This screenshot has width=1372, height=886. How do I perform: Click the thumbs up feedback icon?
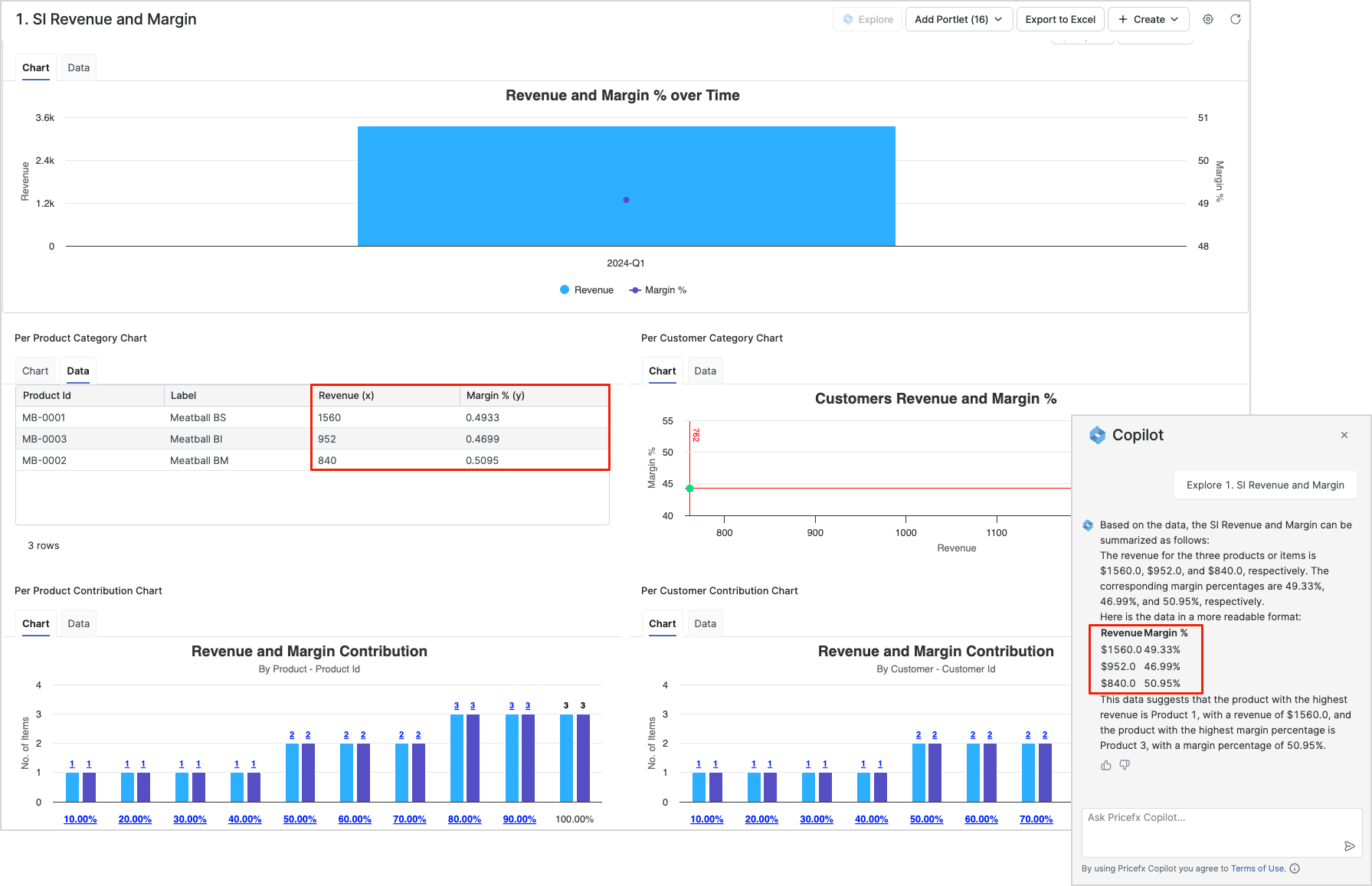coord(1106,765)
